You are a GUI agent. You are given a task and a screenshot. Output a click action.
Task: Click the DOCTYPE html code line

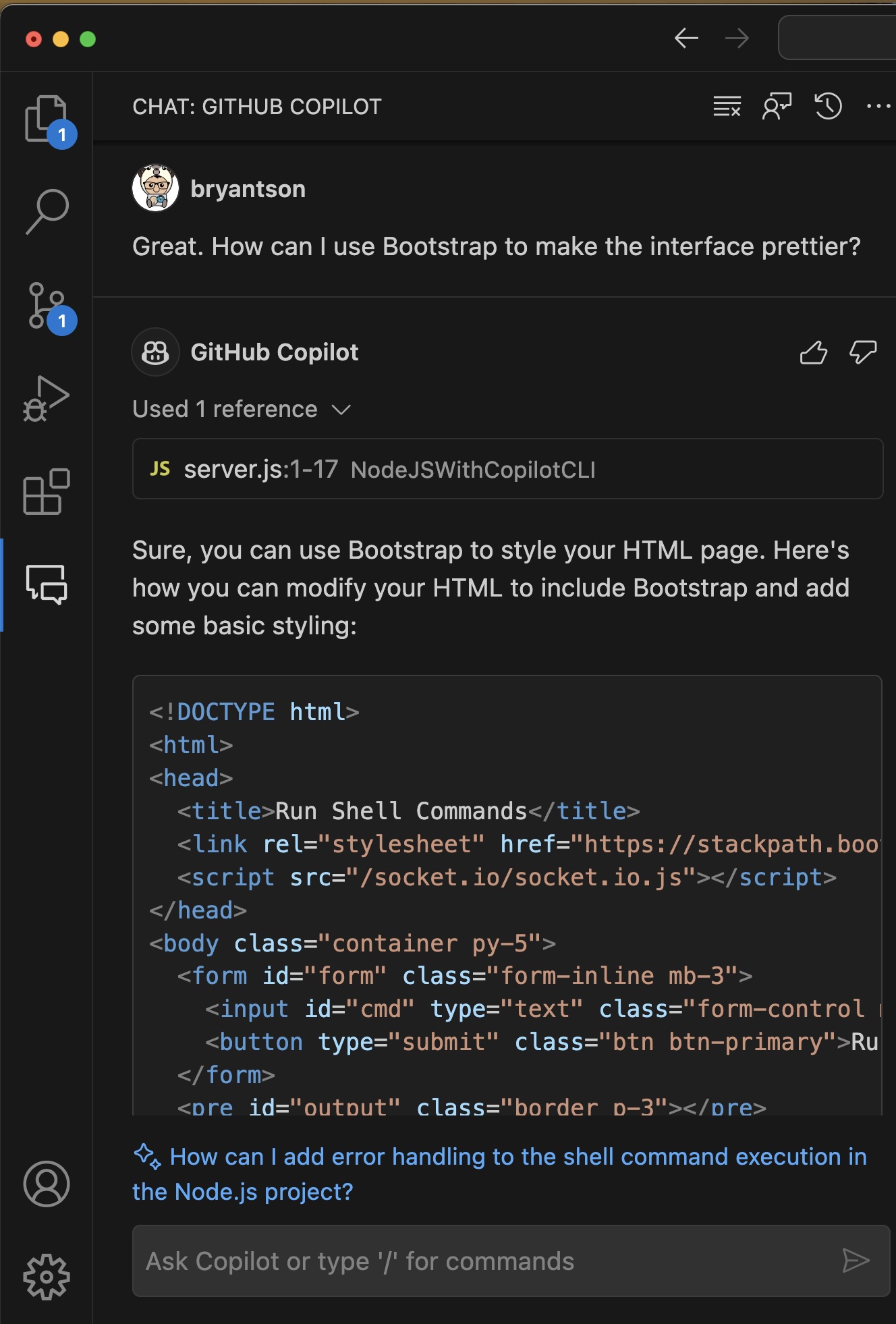click(x=254, y=711)
